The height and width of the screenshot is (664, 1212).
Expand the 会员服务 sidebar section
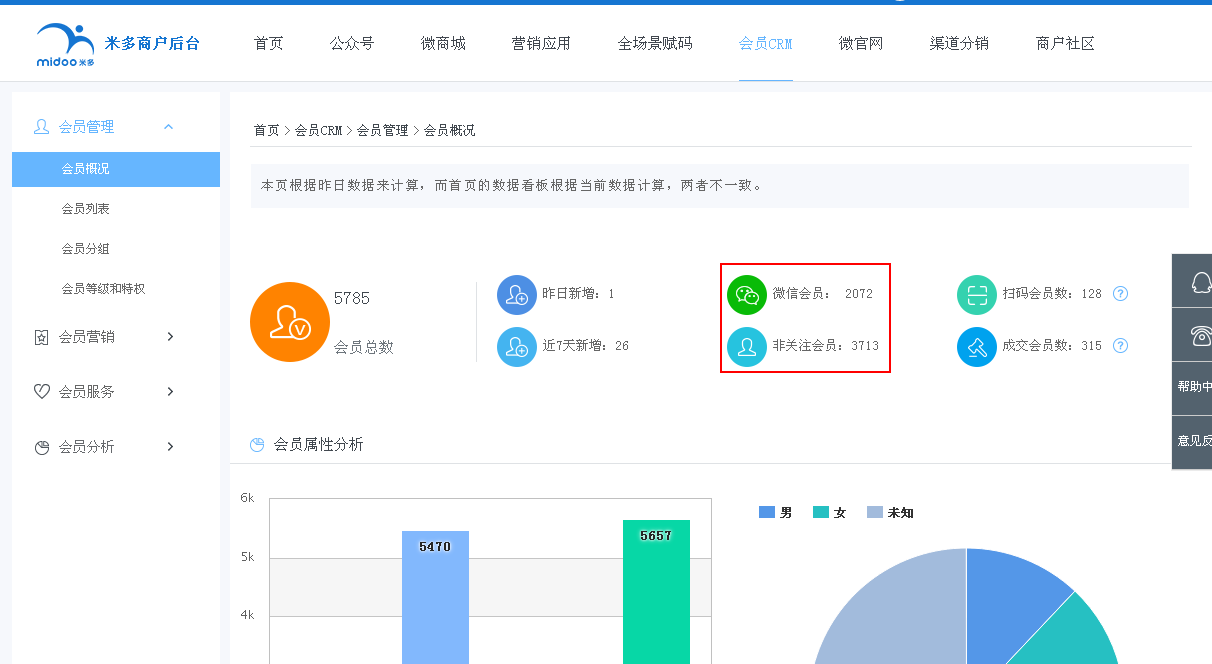(170, 392)
